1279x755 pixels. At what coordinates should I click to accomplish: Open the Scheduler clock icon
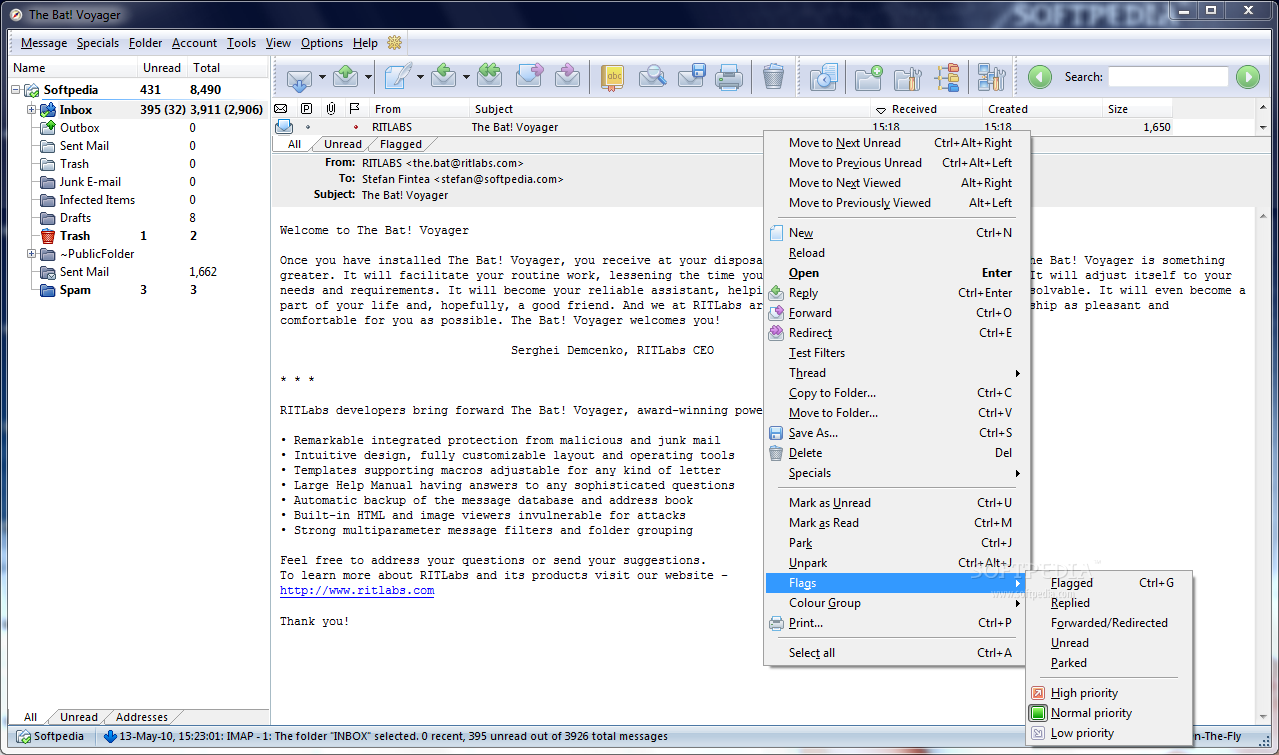[x=823, y=77]
